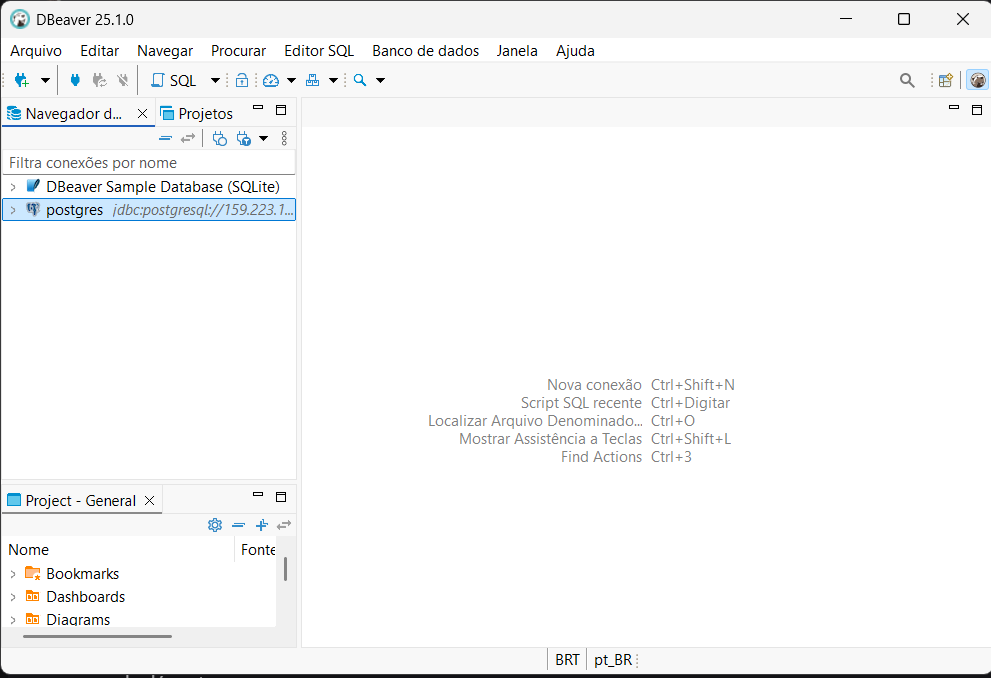Expand the Bookmarks folder
This screenshot has height=678, width=991.
13,574
